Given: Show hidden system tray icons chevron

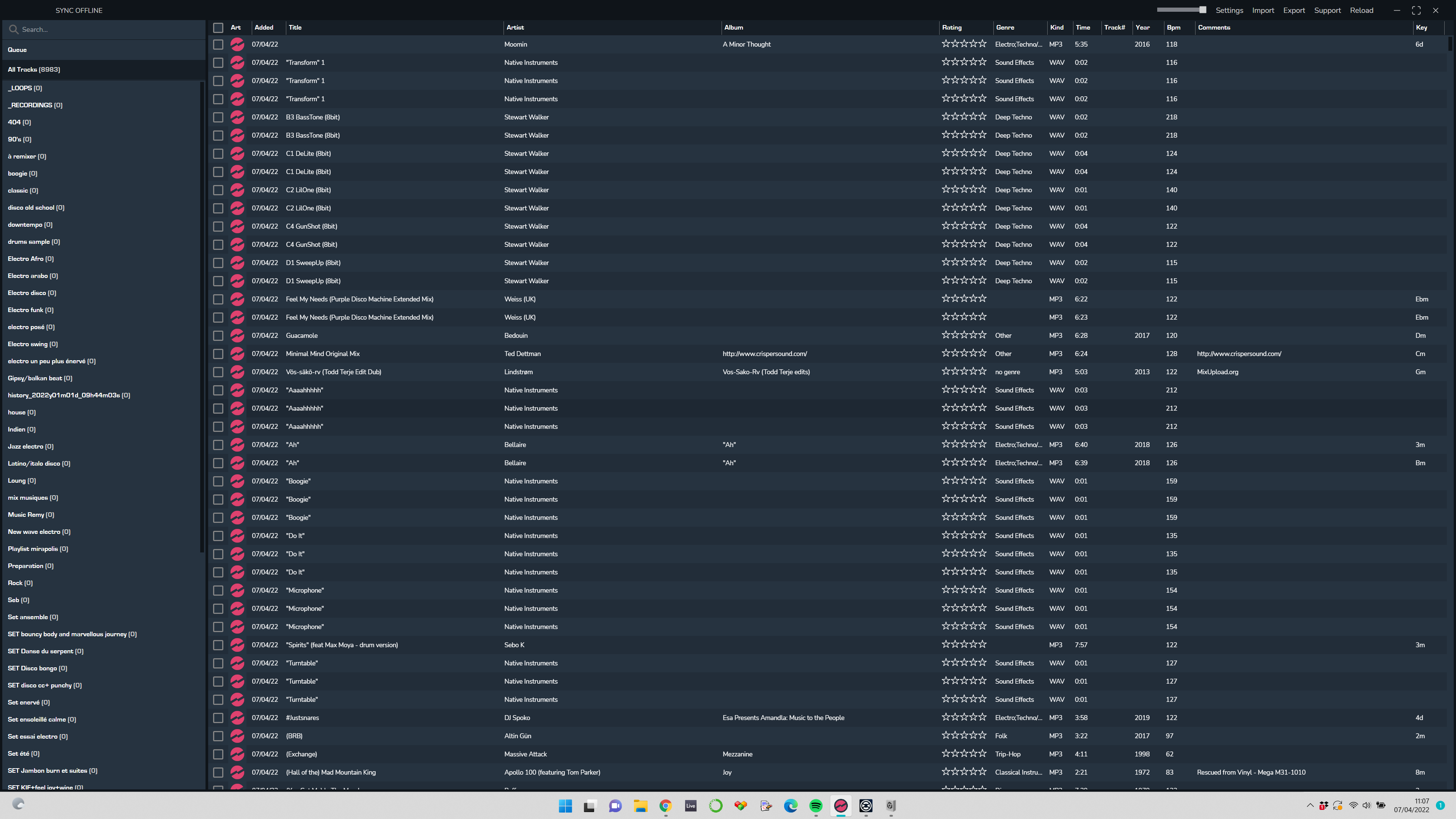Looking at the screenshot, I should click(x=1310, y=805).
